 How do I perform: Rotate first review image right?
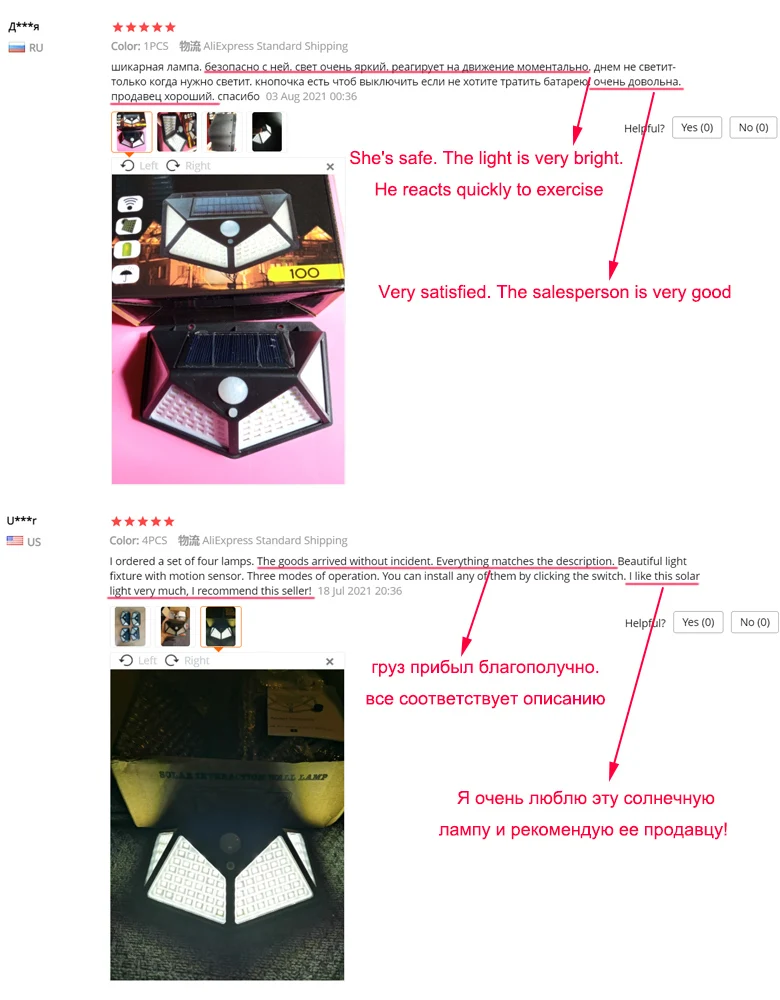(188, 166)
